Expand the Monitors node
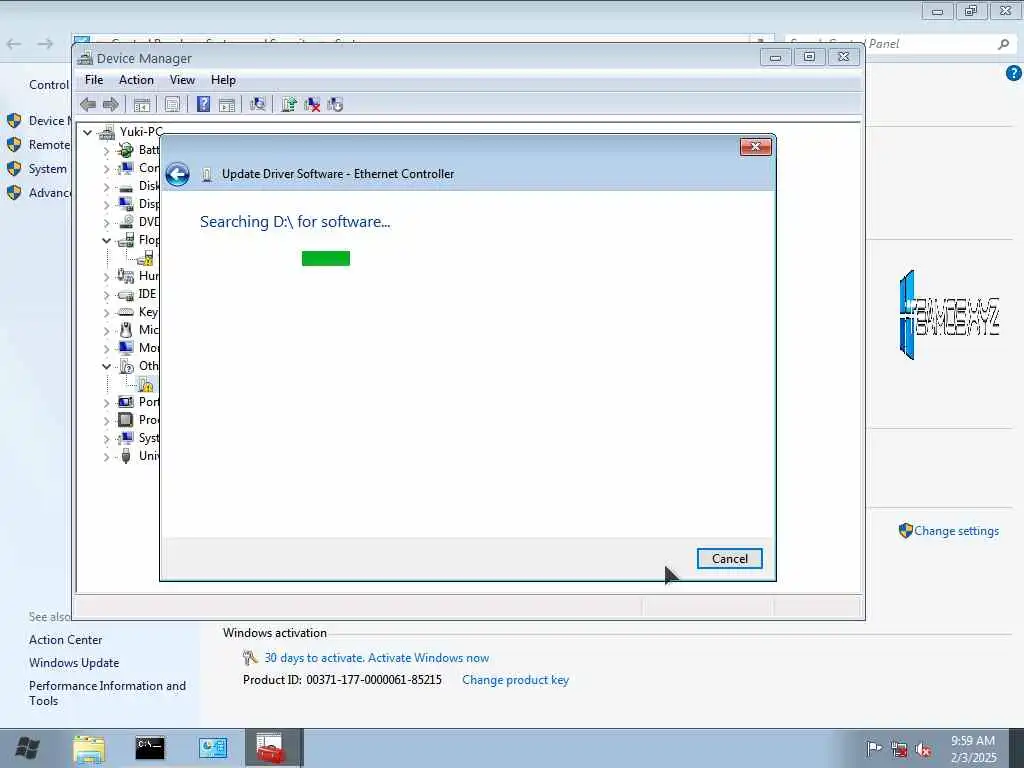This screenshot has height=768, width=1024. click(x=106, y=349)
